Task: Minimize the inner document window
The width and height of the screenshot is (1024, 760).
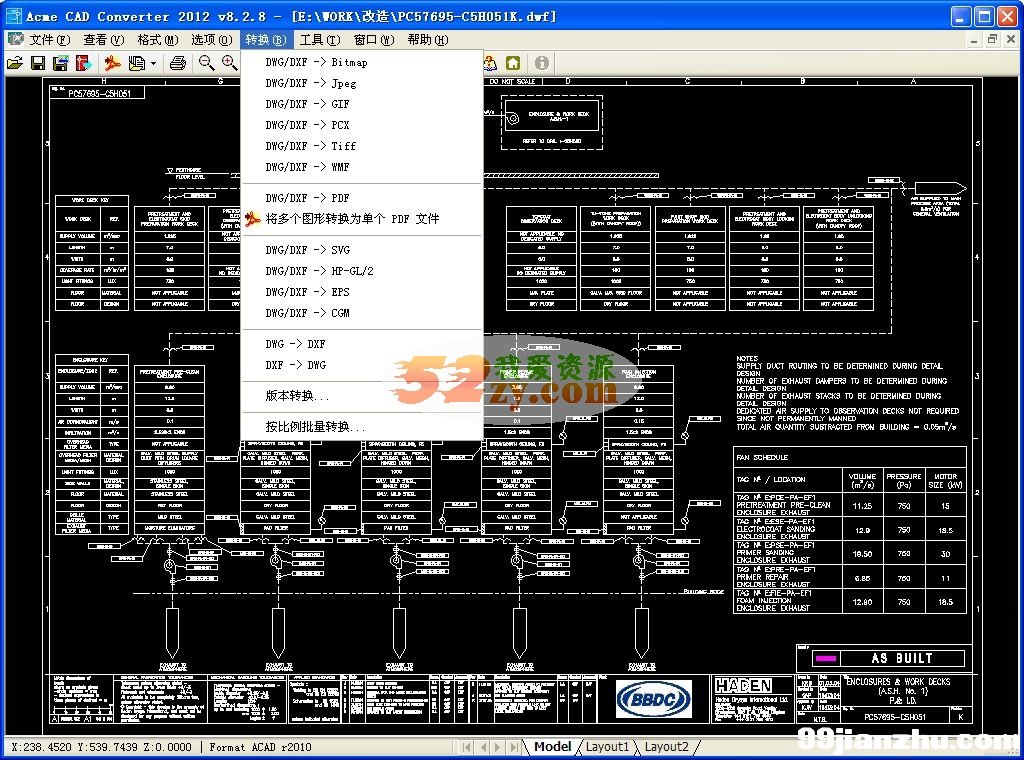Action: pos(974,40)
